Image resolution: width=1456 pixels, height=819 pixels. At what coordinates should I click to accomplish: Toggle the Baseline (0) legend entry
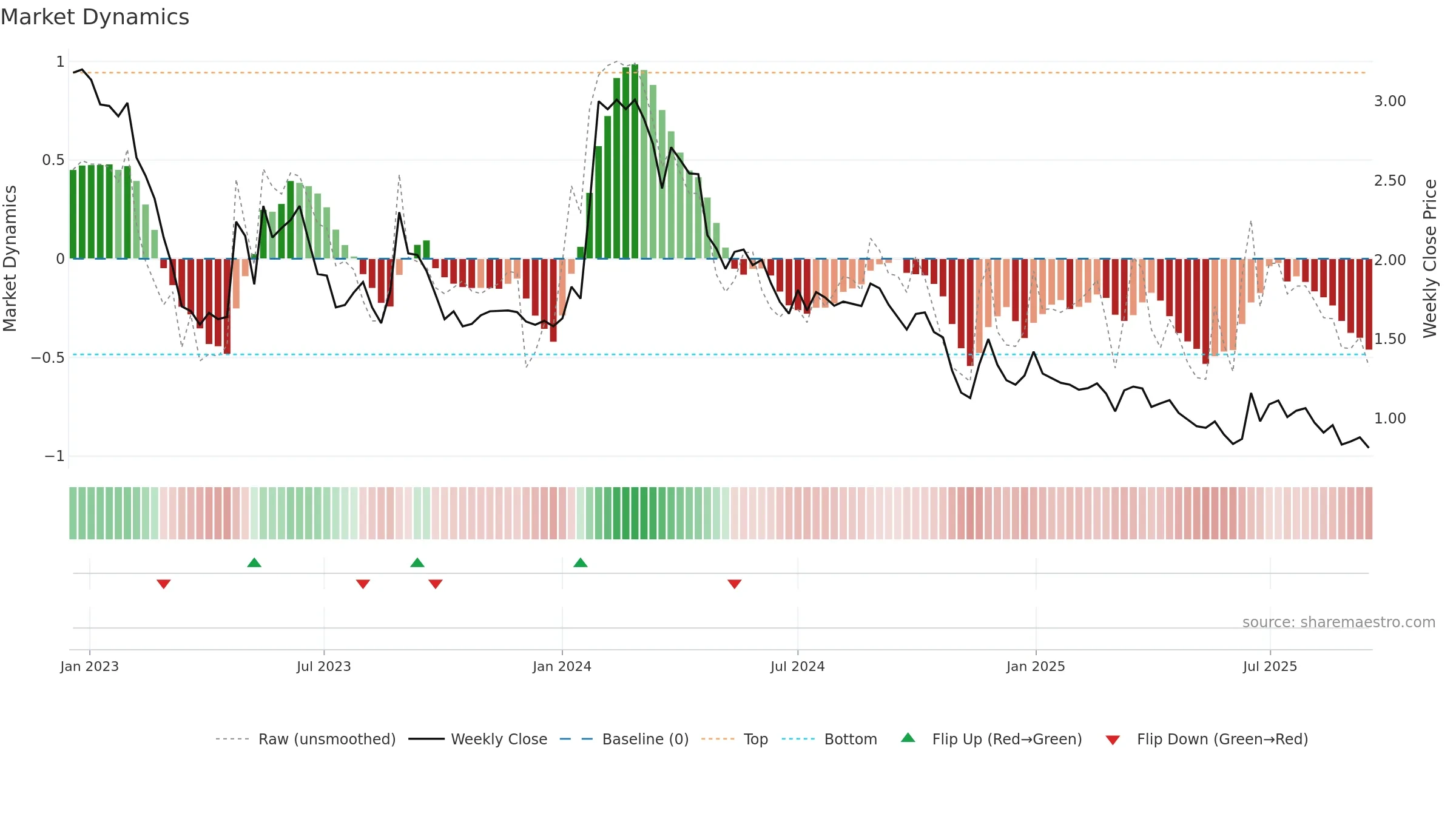(624, 739)
